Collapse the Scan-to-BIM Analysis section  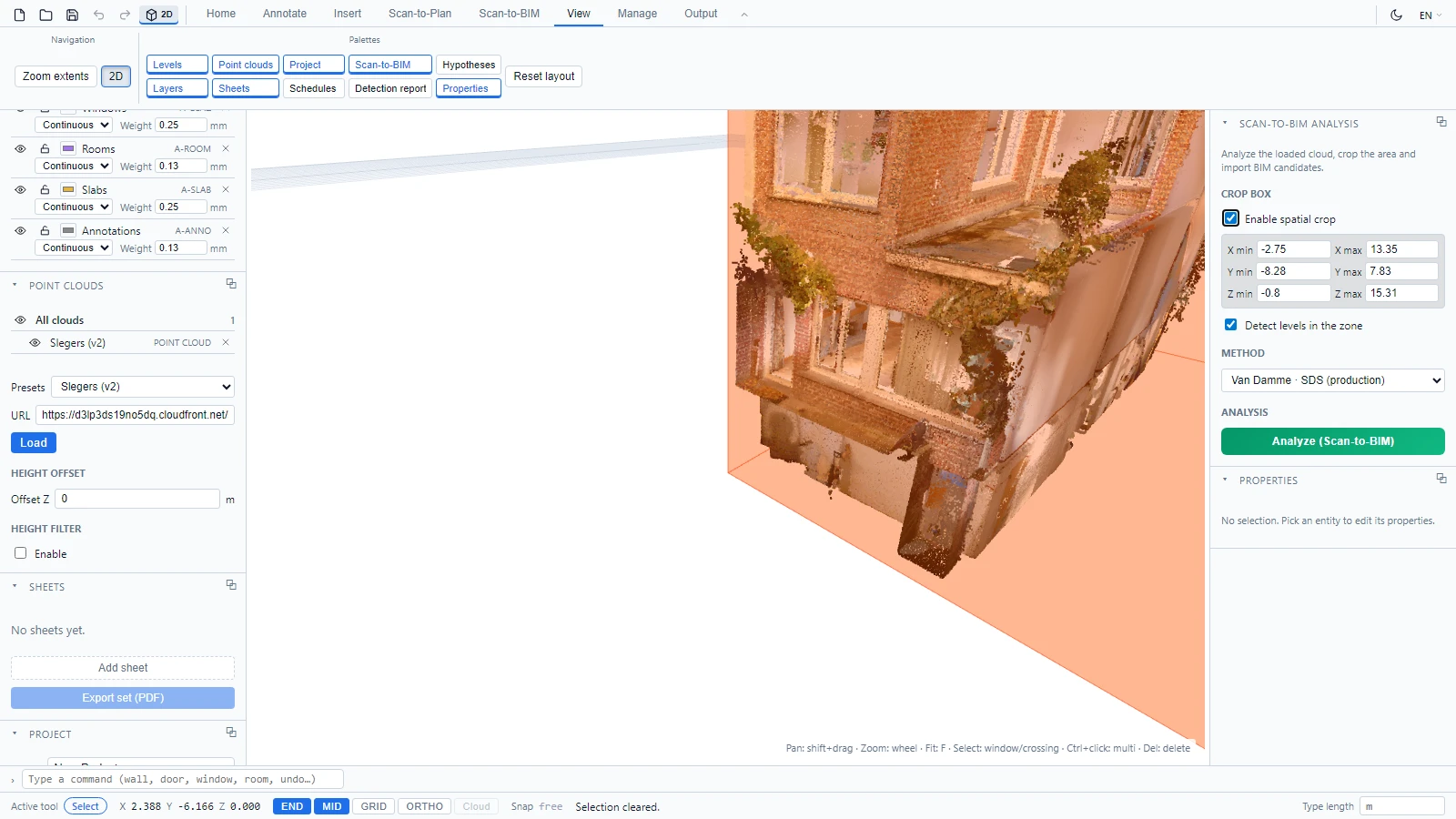point(1225,123)
